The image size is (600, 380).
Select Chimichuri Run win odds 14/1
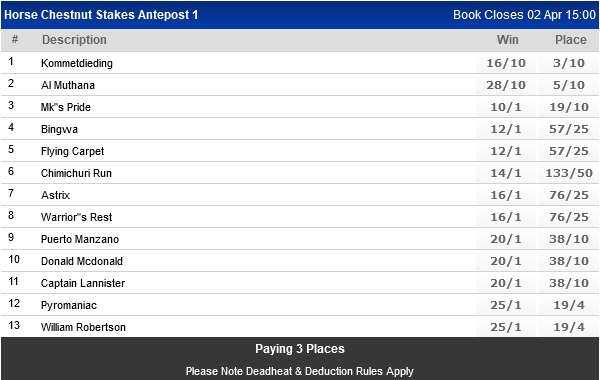pyautogui.click(x=506, y=173)
